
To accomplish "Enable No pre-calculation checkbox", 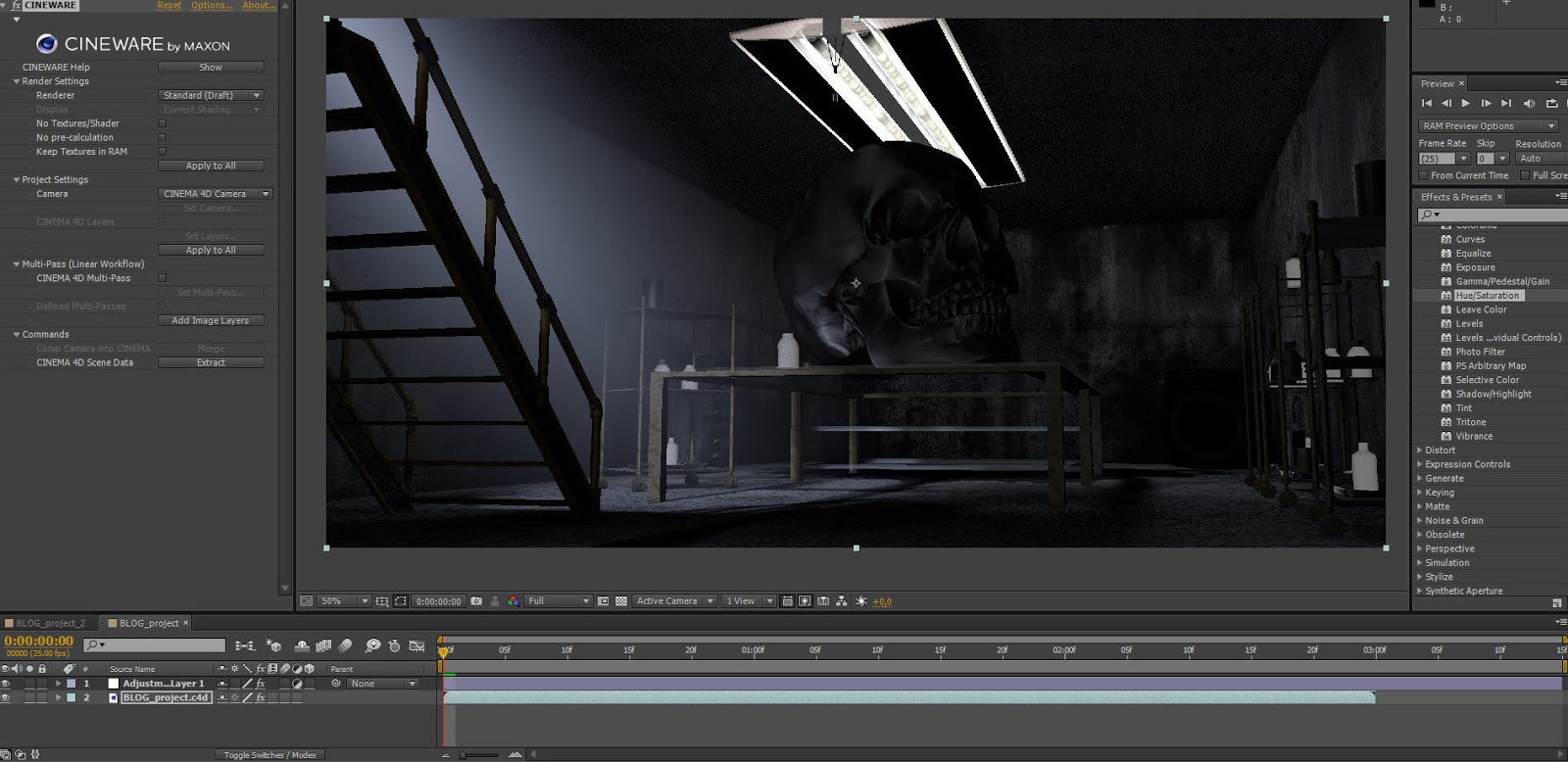I will [x=163, y=137].
